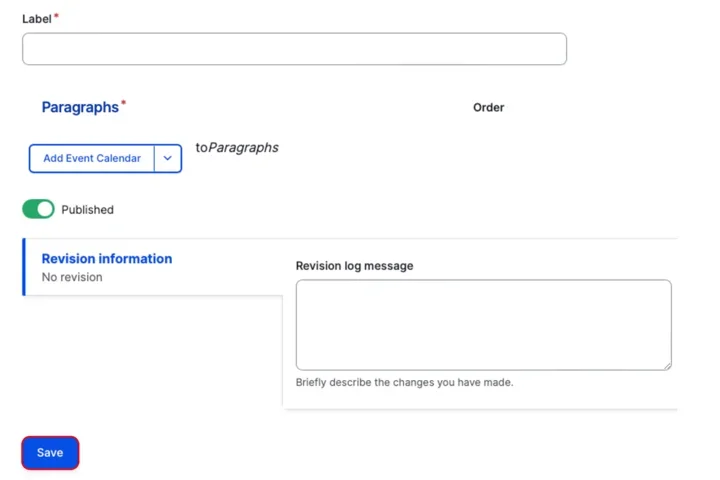The height and width of the screenshot is (480, 720).
Task: Click the Order column header
Action: (x=489, y=107)
